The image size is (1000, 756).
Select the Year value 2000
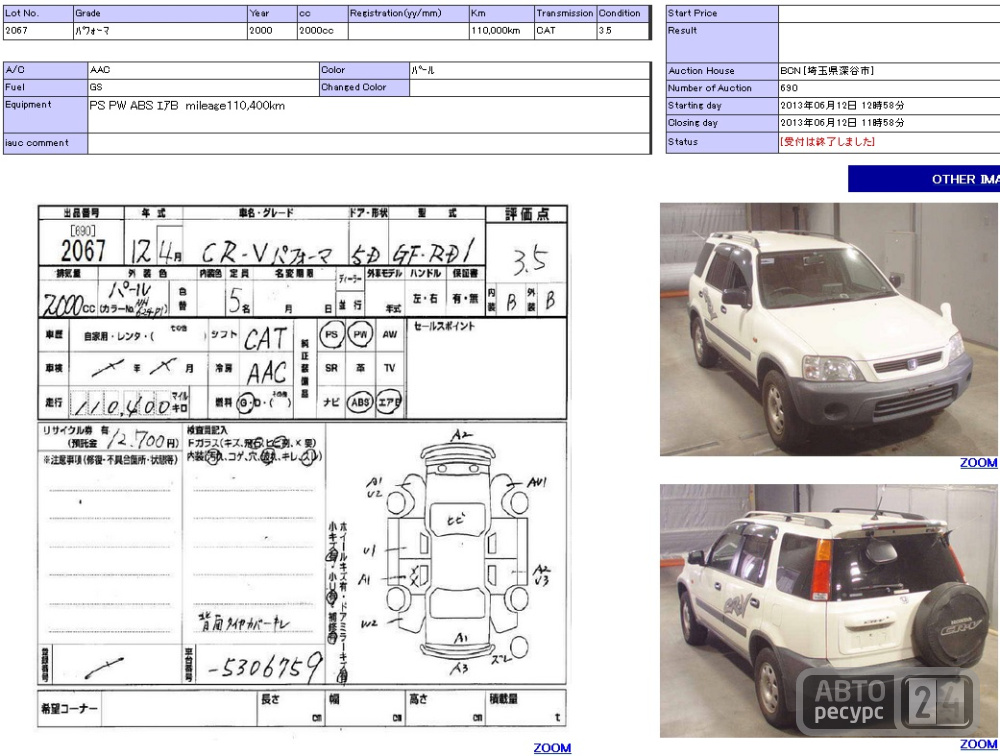tap(261, 31)
